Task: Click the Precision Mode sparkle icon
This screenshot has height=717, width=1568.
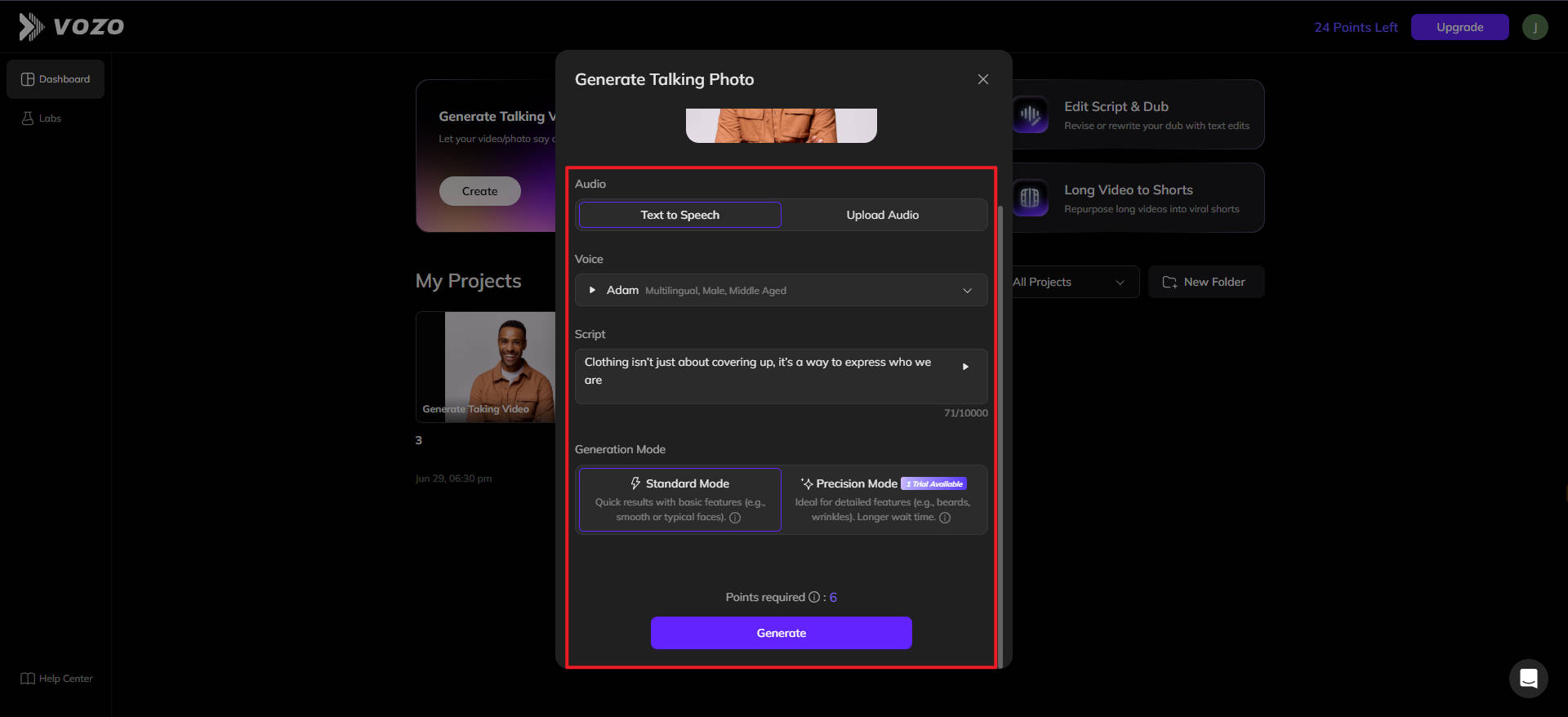Action: pos(807,483)
